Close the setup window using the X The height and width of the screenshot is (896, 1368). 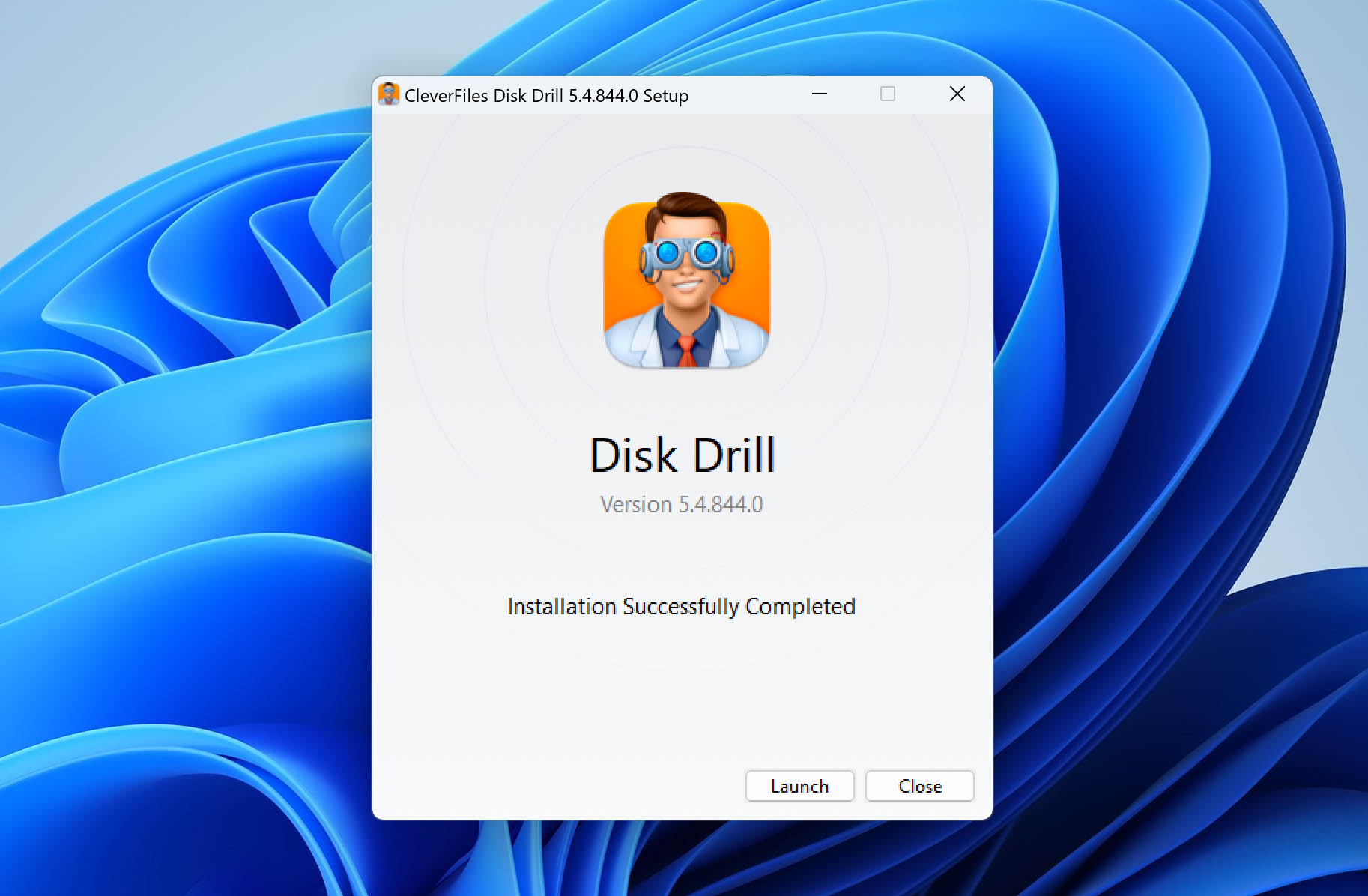(957, 94)
